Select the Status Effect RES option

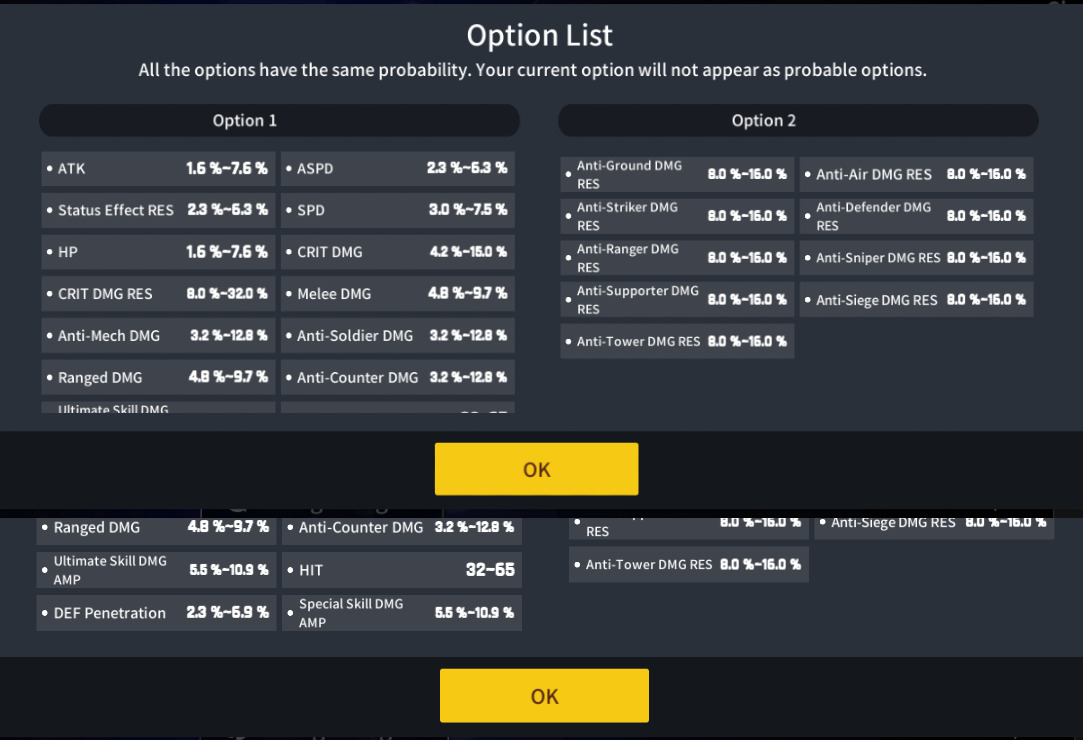pos(157,211)
